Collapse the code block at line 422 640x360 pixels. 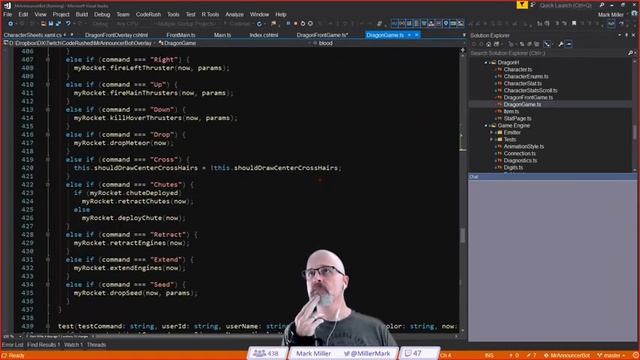tap(48, 184)
